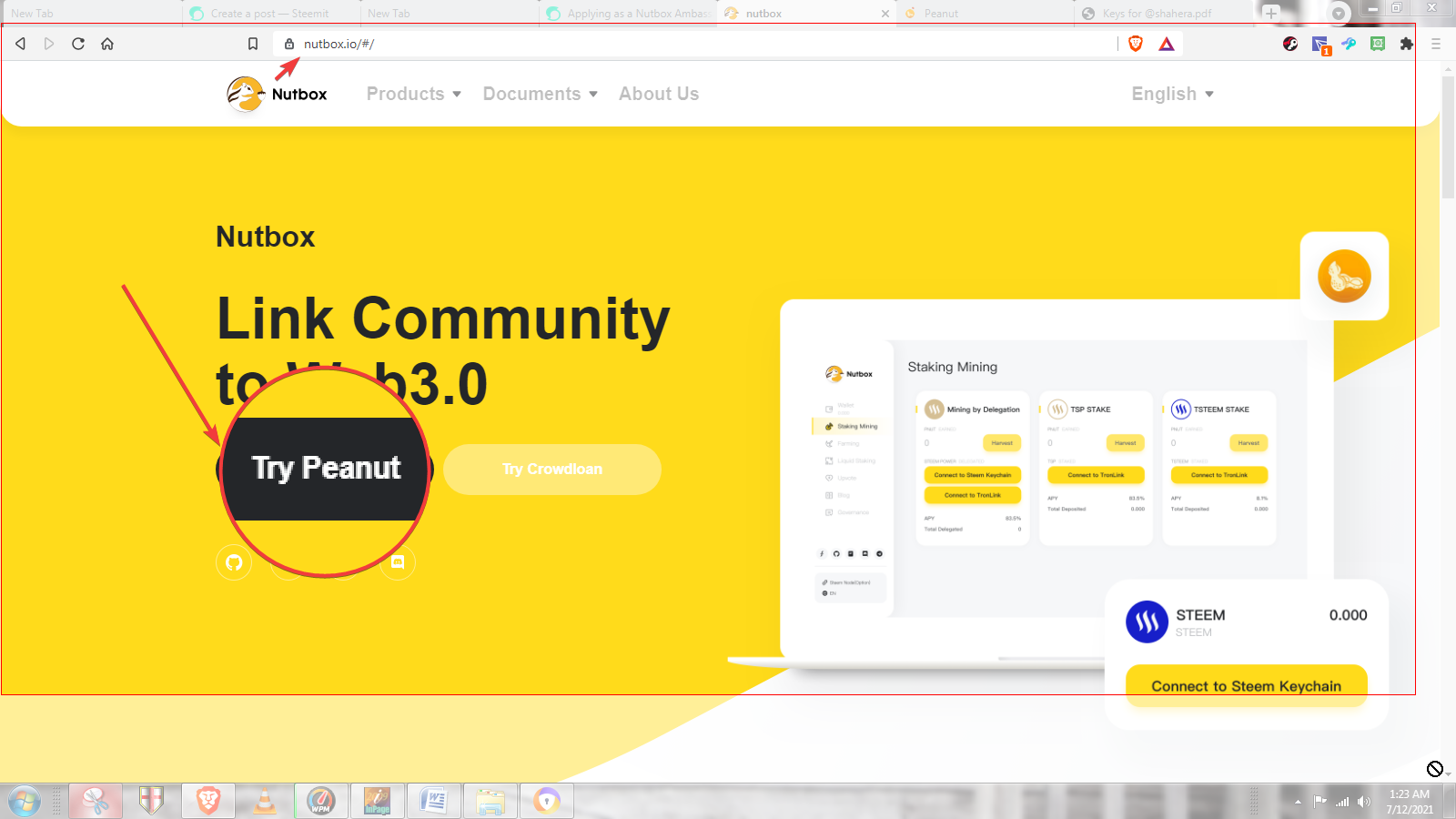The height and width of the screenshot is (819, 1456).
Task: Open the purple circle app on taskbar
Action: coord(547,802)
